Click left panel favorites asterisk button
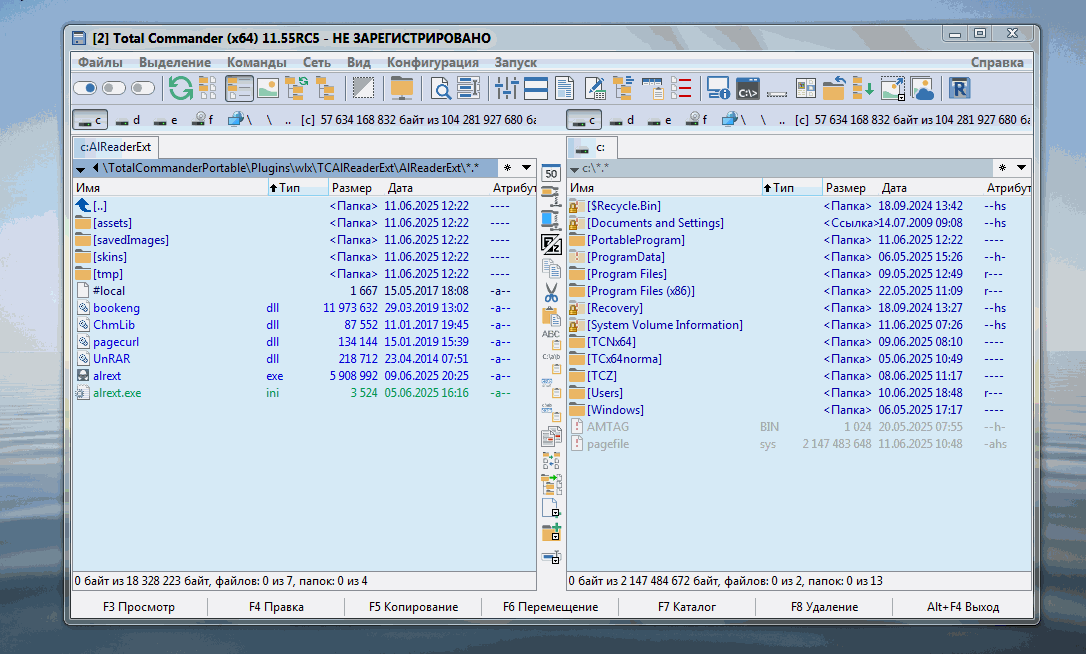 pyautogui.click(x=508, y=168)
